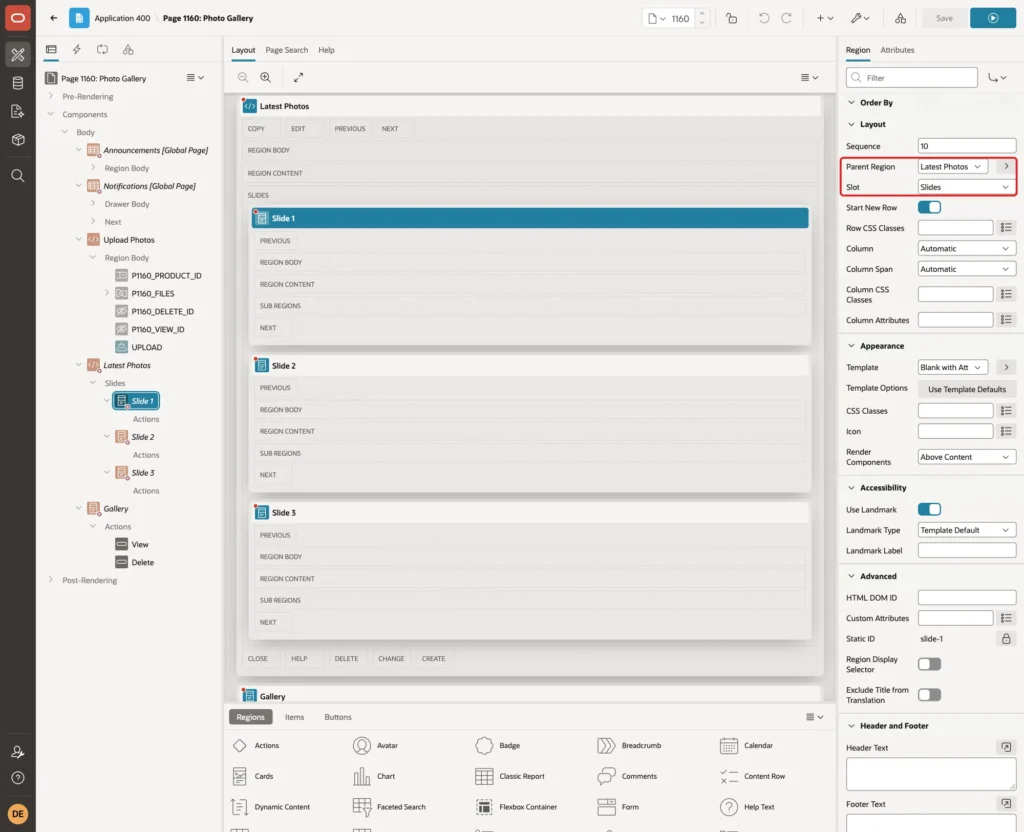
Task: Click the Sequence input field
Action: pos(967,146)
